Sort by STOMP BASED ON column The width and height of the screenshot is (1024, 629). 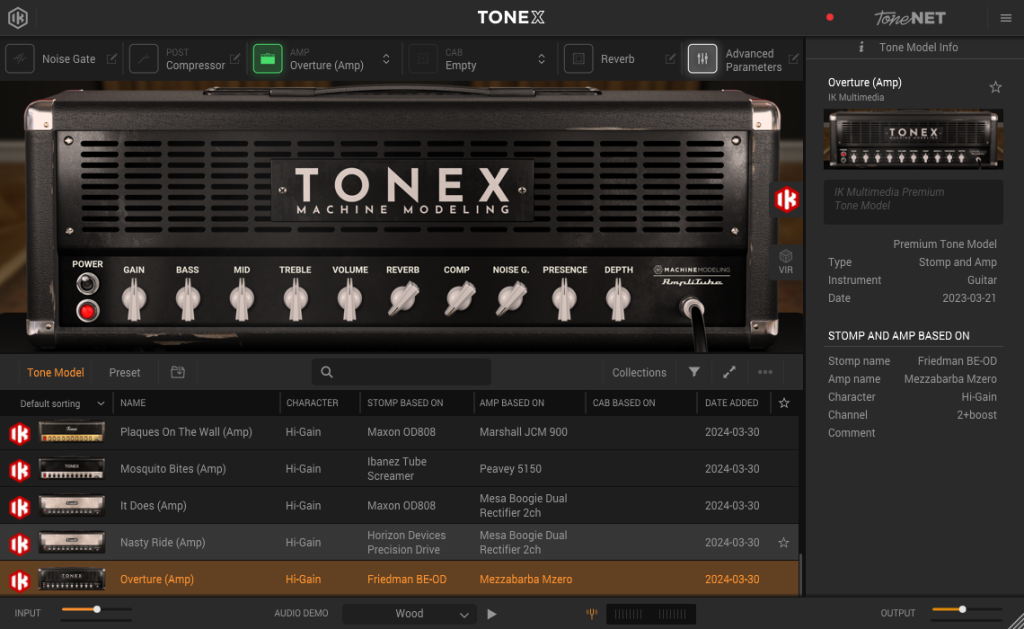point(405,403)
